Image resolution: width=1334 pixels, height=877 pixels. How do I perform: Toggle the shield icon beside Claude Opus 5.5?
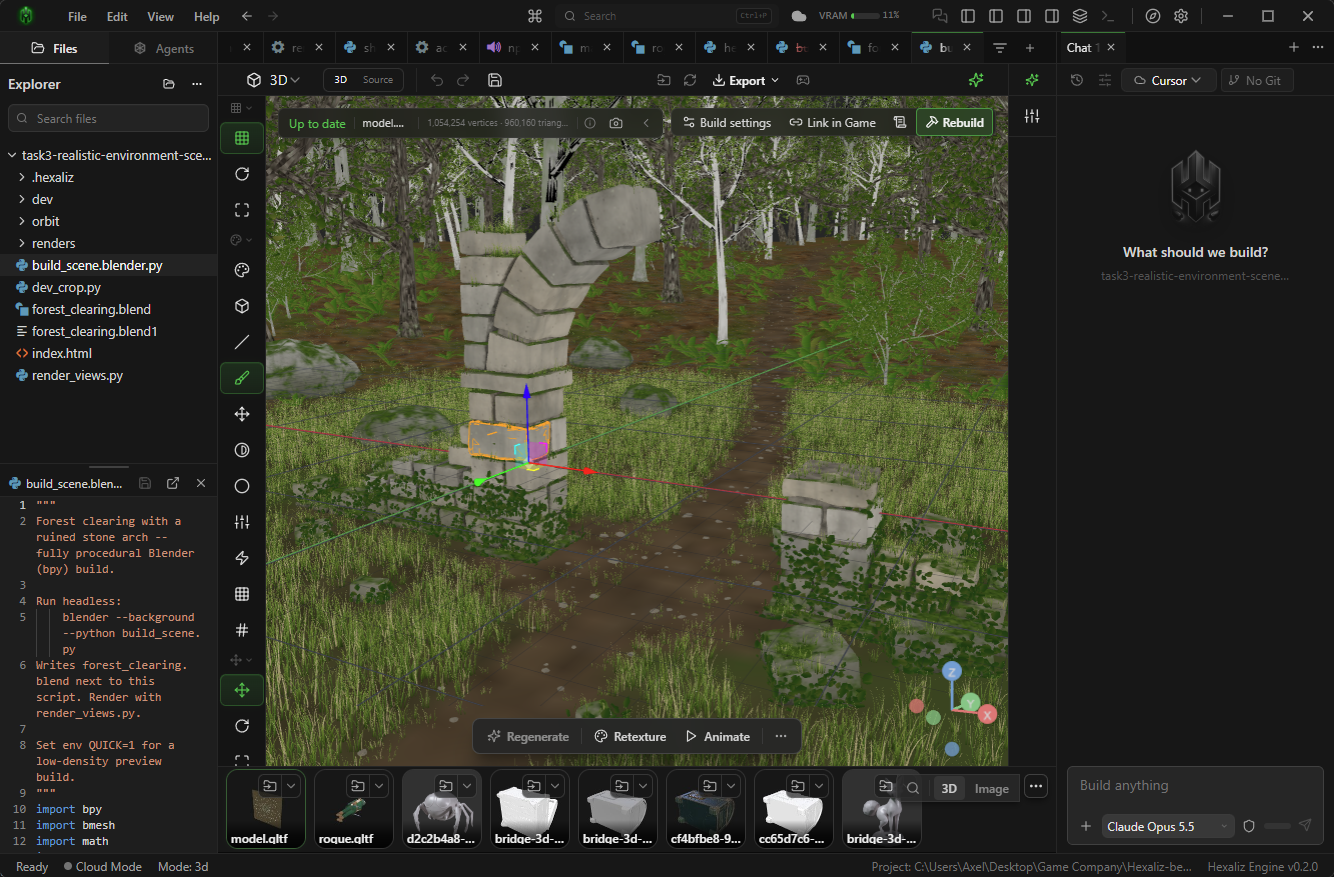click(x=1249, y=826)
